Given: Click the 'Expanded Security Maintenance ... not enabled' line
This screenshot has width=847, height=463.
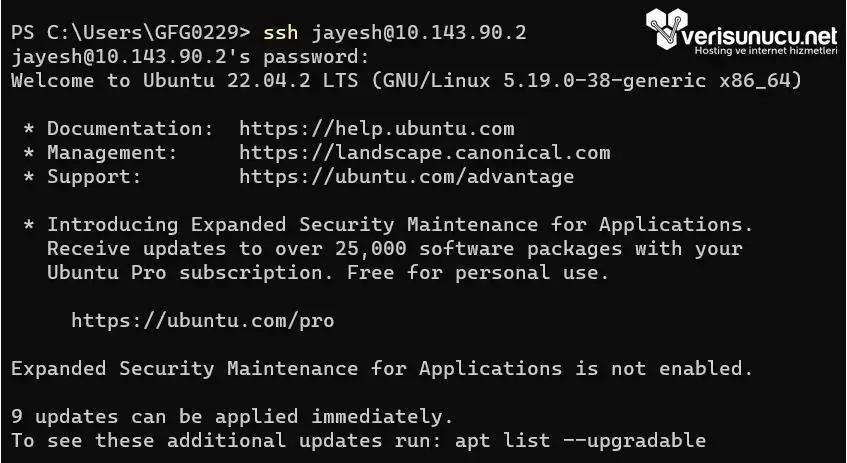Looking at the screenshot, I should pyautogui.click(x=382, y=369).
